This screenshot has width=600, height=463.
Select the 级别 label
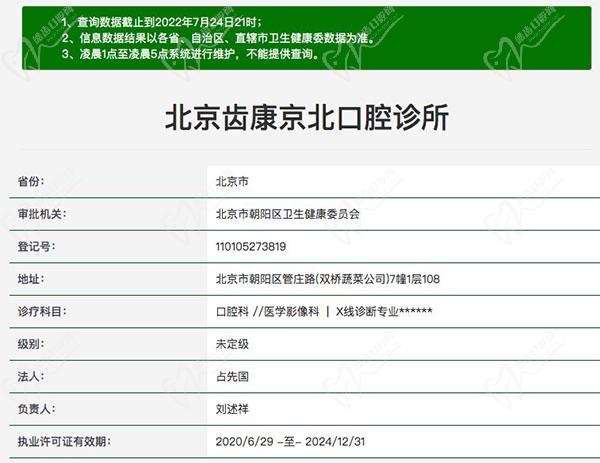31,344
